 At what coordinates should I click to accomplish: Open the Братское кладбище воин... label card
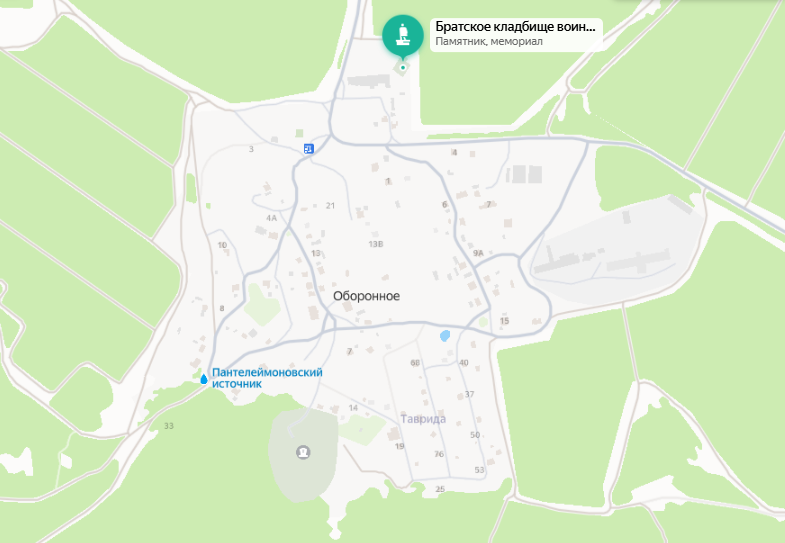coord(516,35)
